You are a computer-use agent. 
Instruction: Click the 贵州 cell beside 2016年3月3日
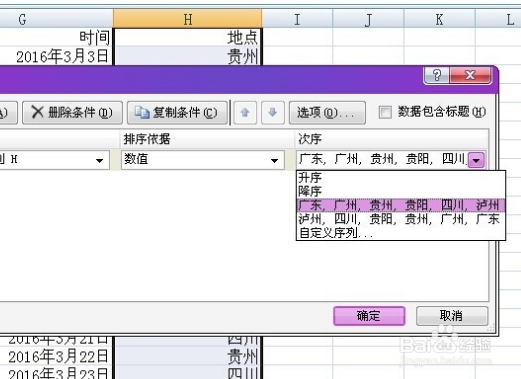pyautogui.click(x=188, y=56)
